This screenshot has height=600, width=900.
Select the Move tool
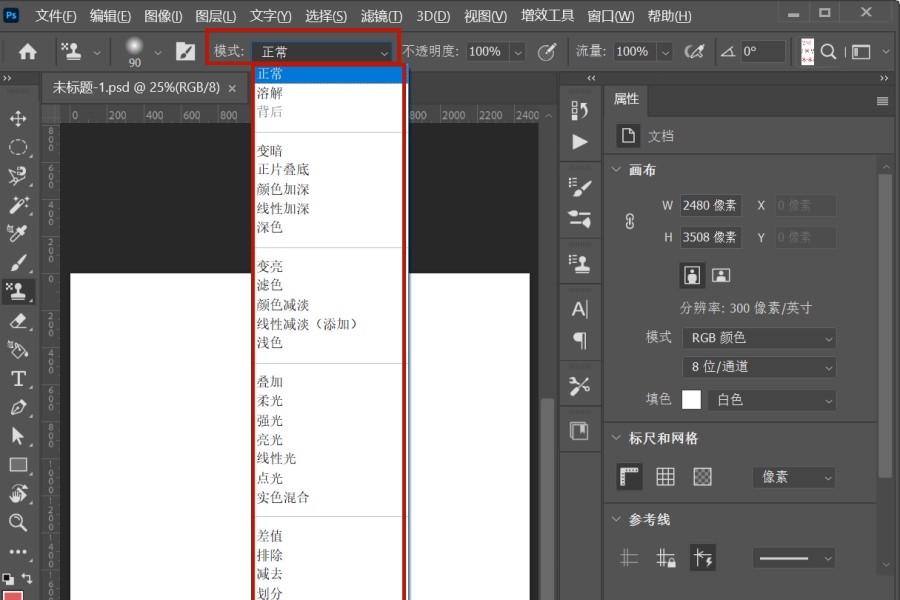[x=18, y=119]
